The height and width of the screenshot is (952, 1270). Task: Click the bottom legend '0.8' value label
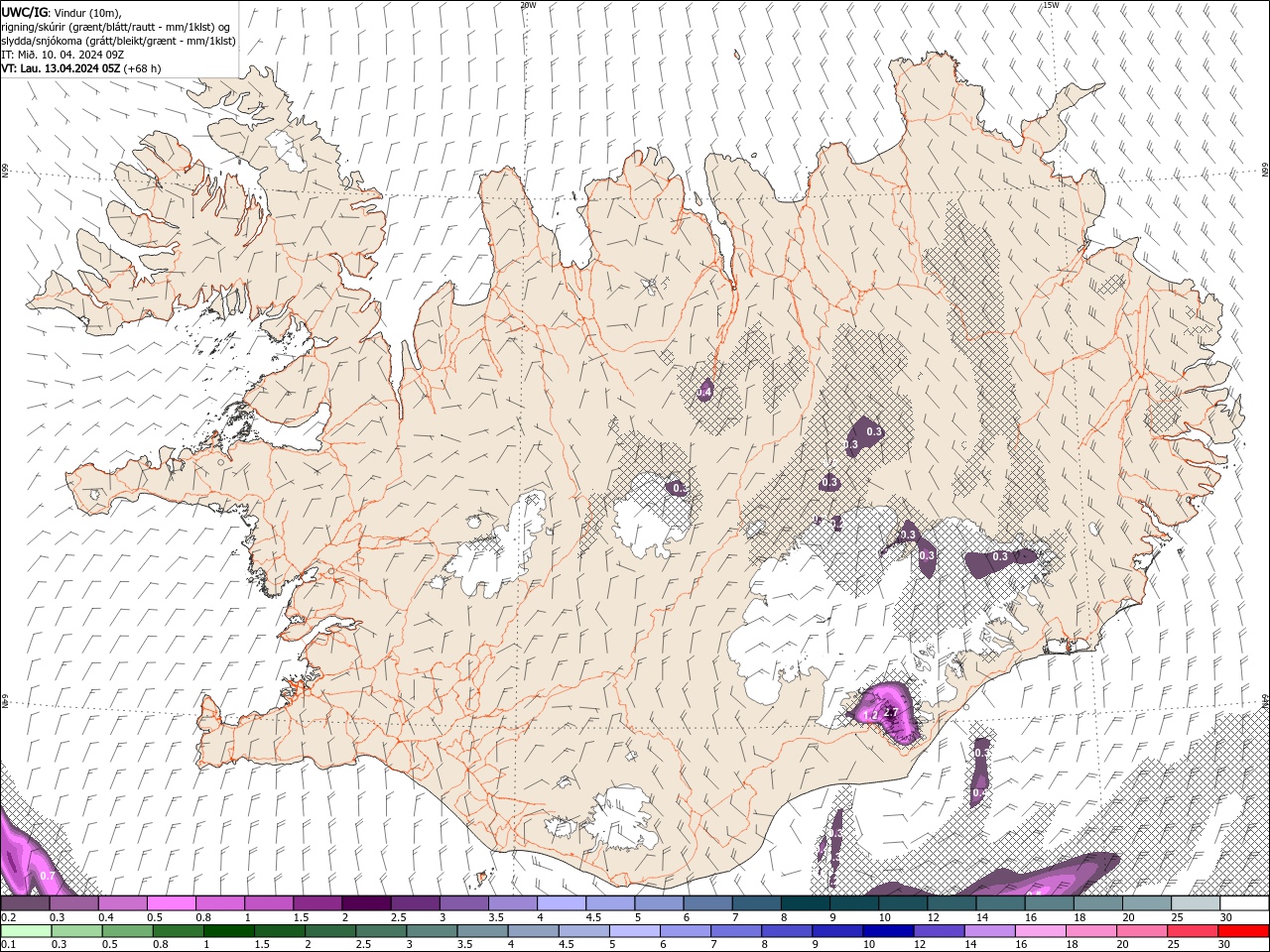pyautogui.click(x=160, y=944)
